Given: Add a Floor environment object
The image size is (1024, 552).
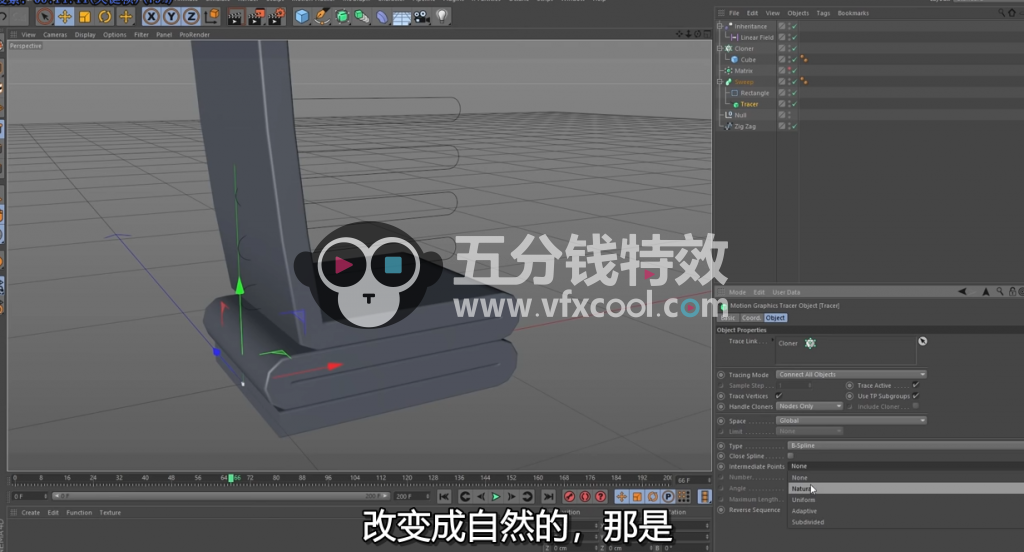Looking at the screenshot, I should pos(402,17).
